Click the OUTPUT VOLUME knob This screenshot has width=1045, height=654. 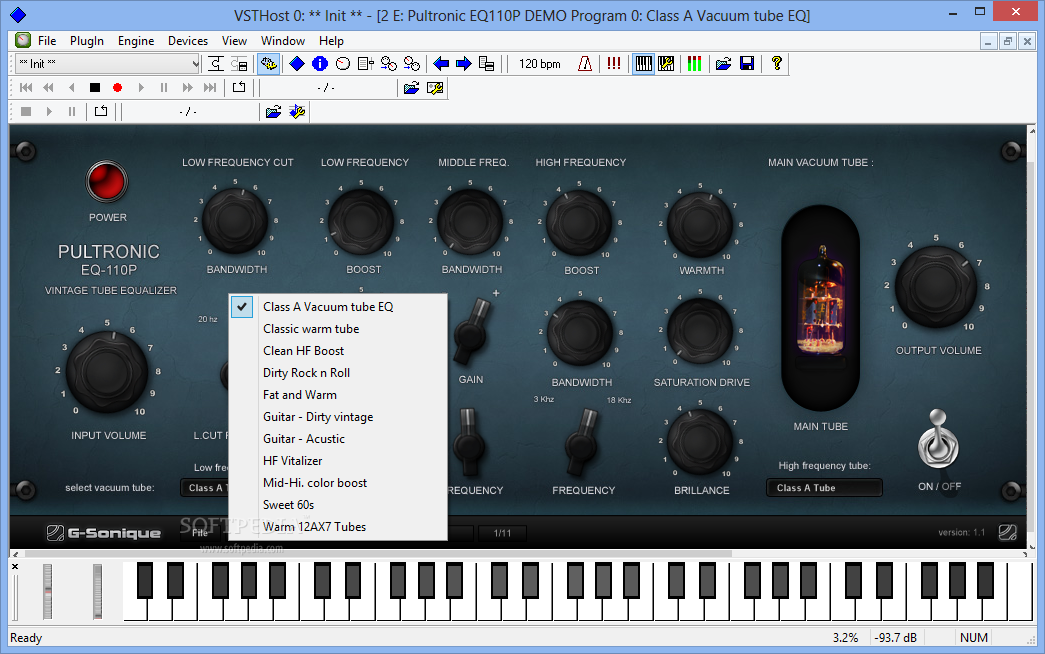pyautogui.click(x=936, y=286)
